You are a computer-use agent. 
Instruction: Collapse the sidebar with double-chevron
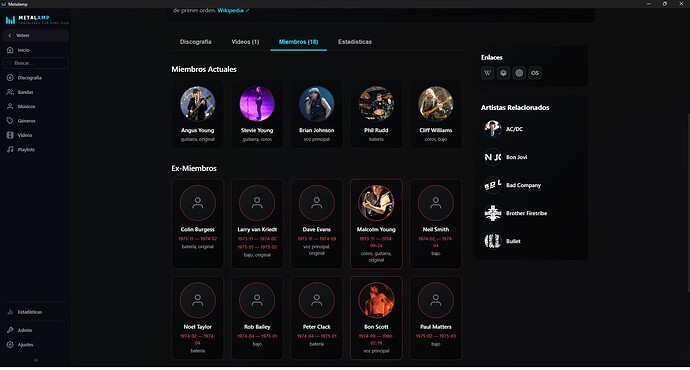coord(36,360)
